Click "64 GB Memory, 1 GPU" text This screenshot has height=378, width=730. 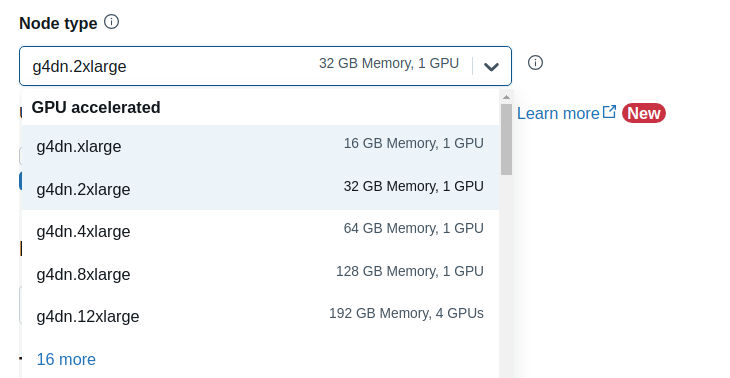(413, 229)
